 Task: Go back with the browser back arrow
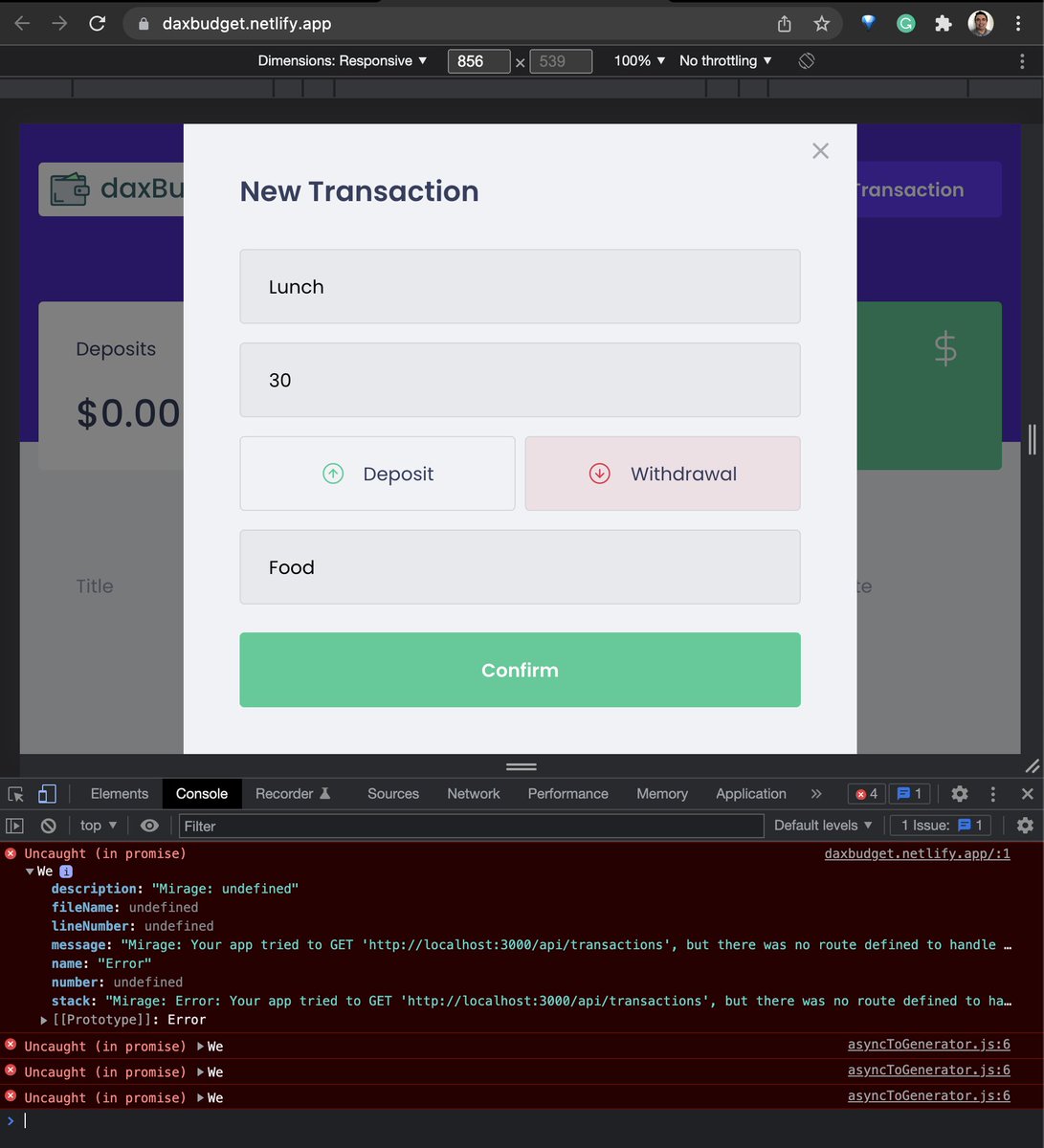pyautogui.click(x=22, y=24)
